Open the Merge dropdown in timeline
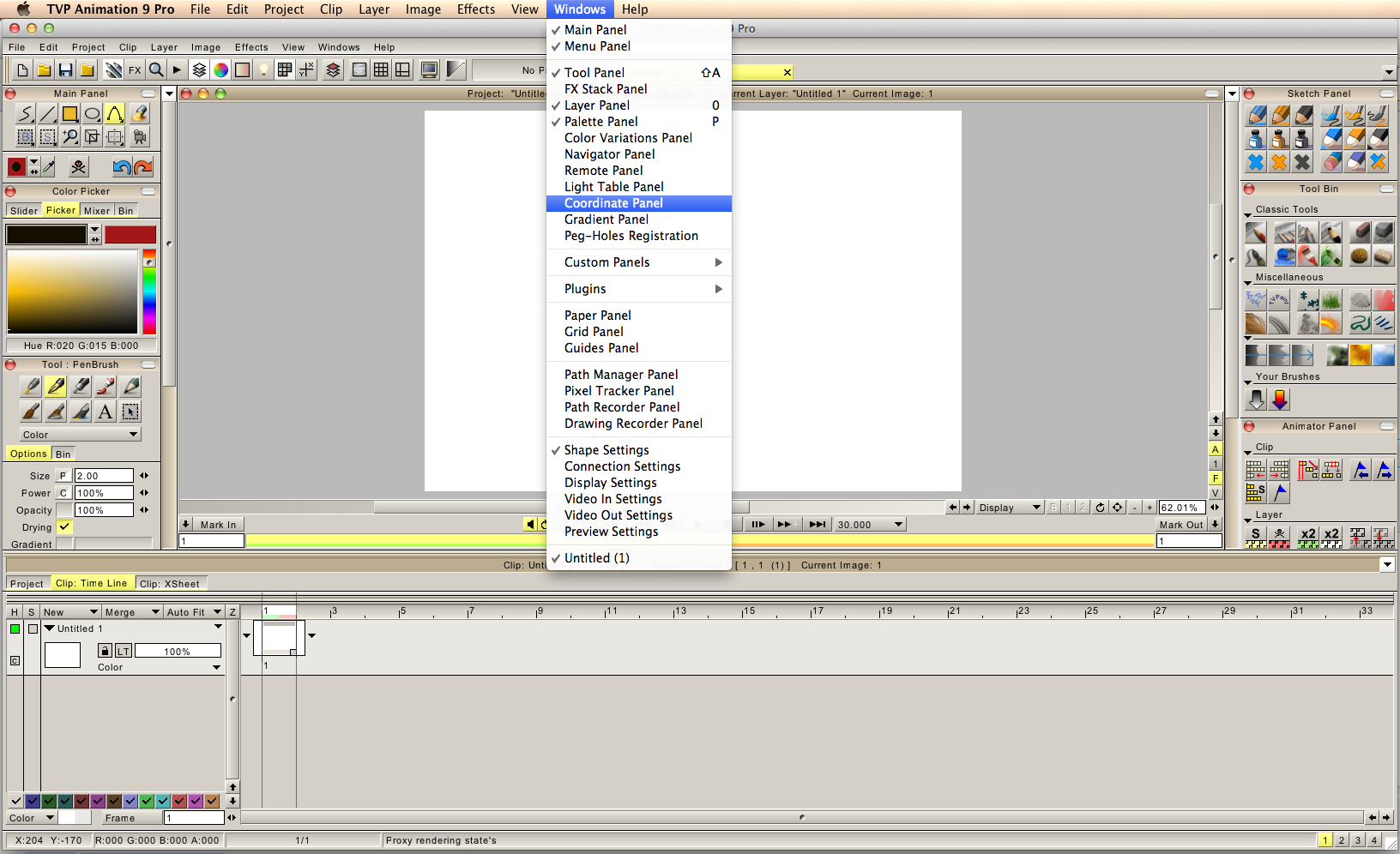 132,612
